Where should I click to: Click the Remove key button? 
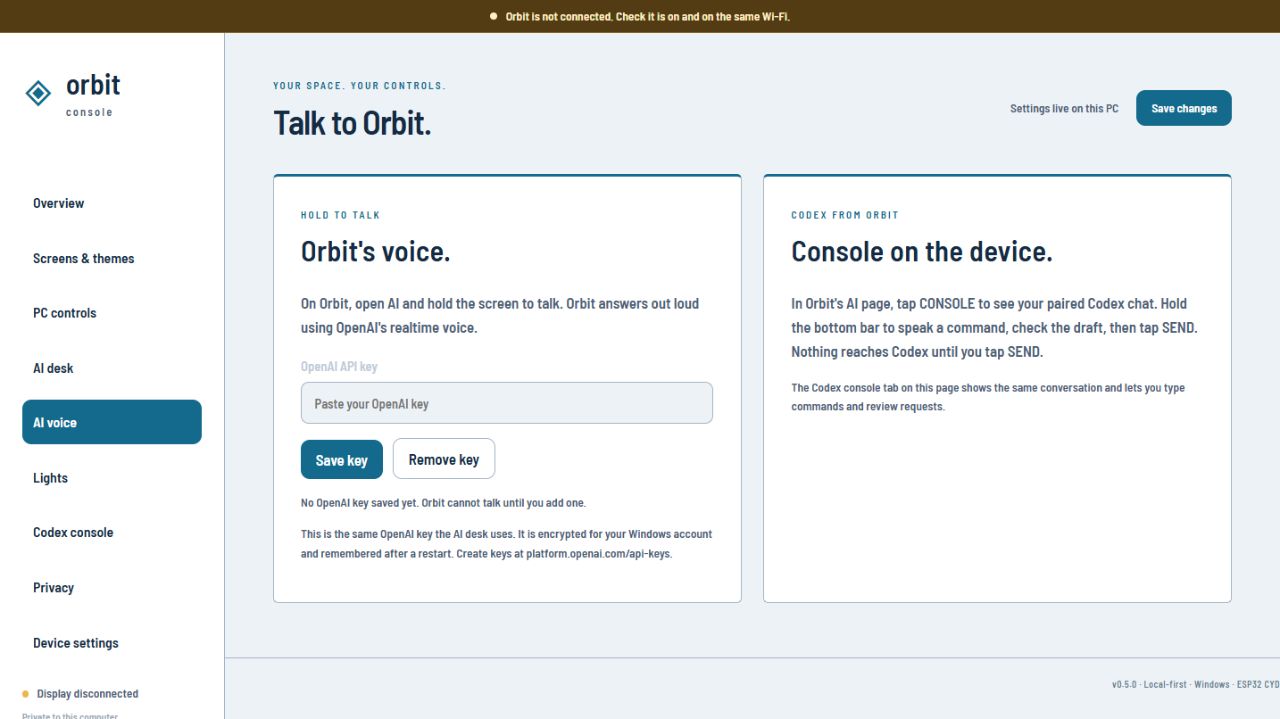(x=444, y=459)
